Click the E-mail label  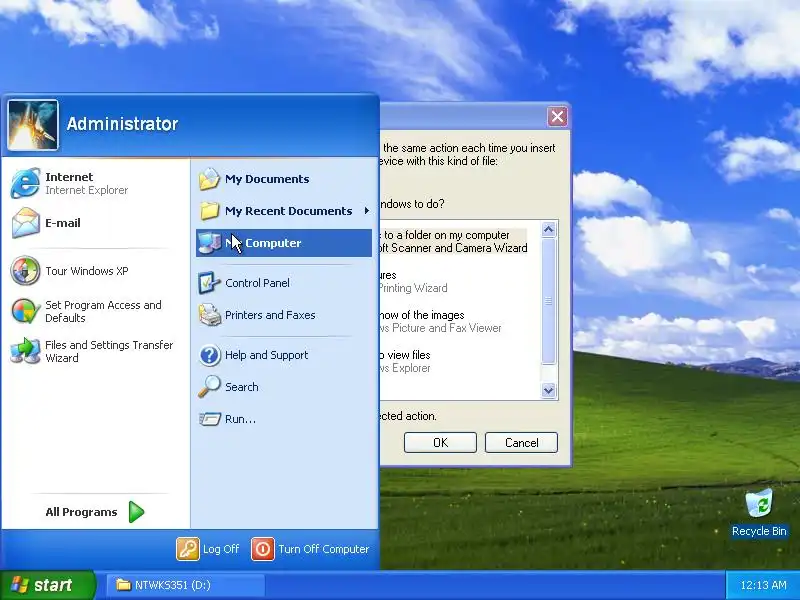(63, 223)
